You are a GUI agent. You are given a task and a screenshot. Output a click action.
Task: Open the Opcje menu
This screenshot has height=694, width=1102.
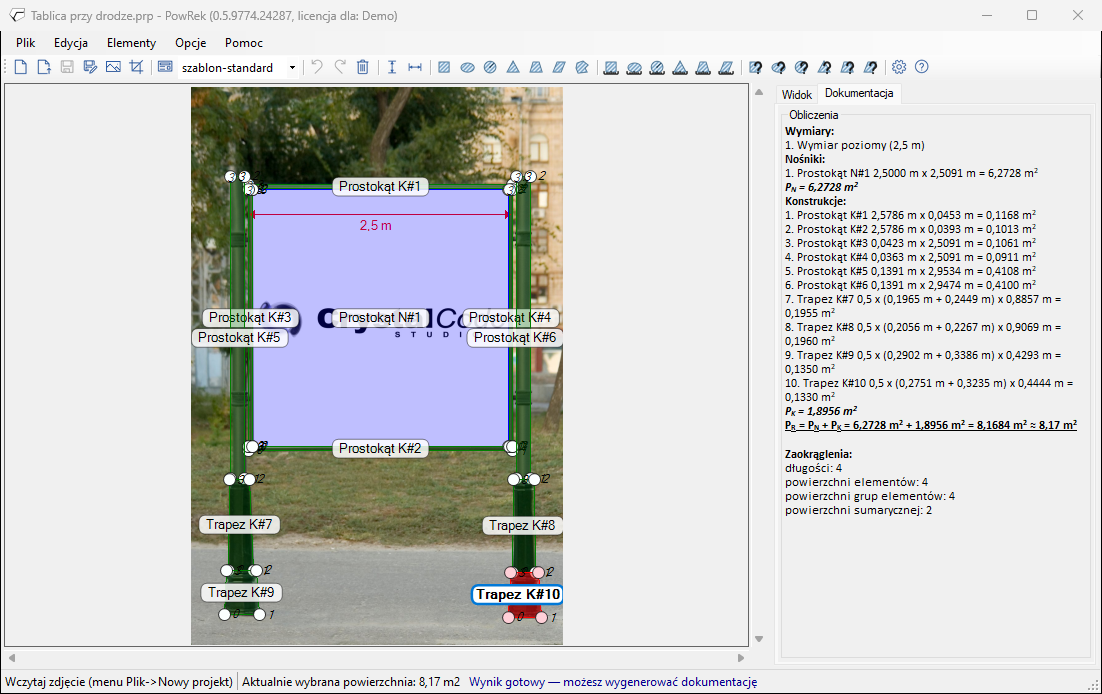[190, 43]
